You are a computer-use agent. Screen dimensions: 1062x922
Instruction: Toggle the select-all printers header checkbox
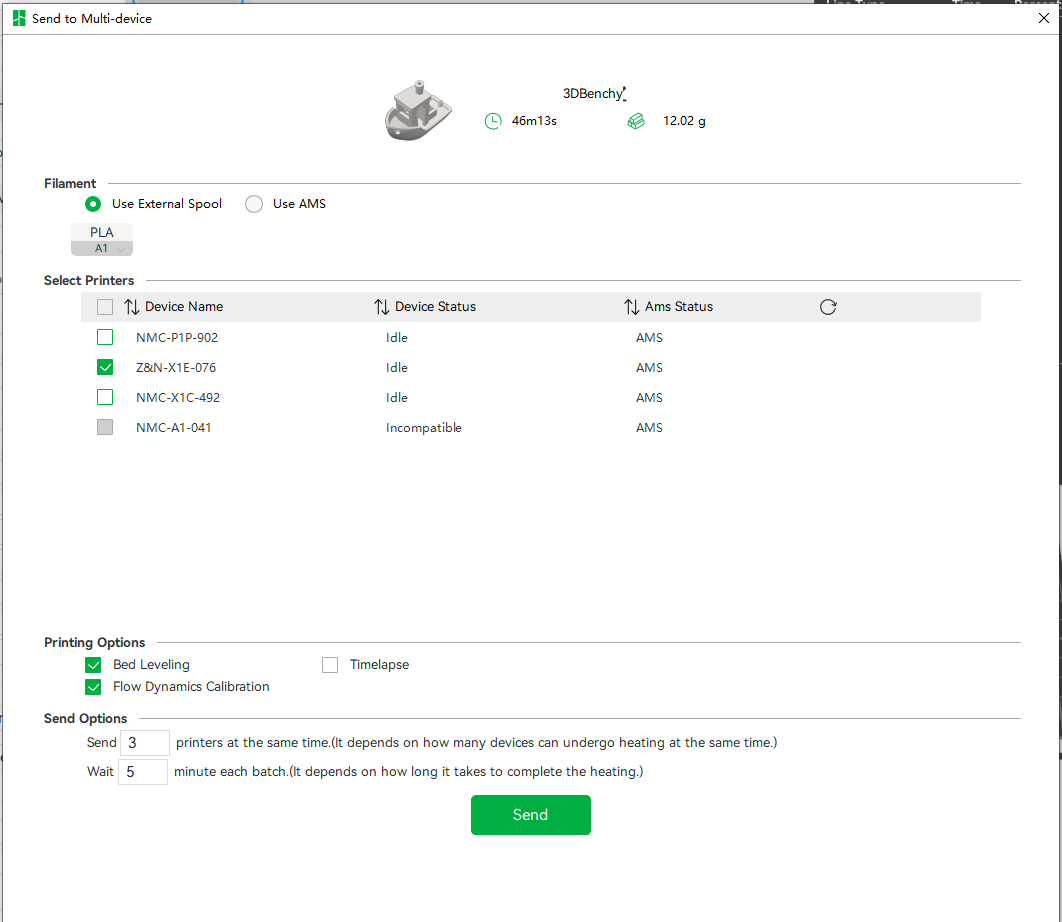point(105,307)
